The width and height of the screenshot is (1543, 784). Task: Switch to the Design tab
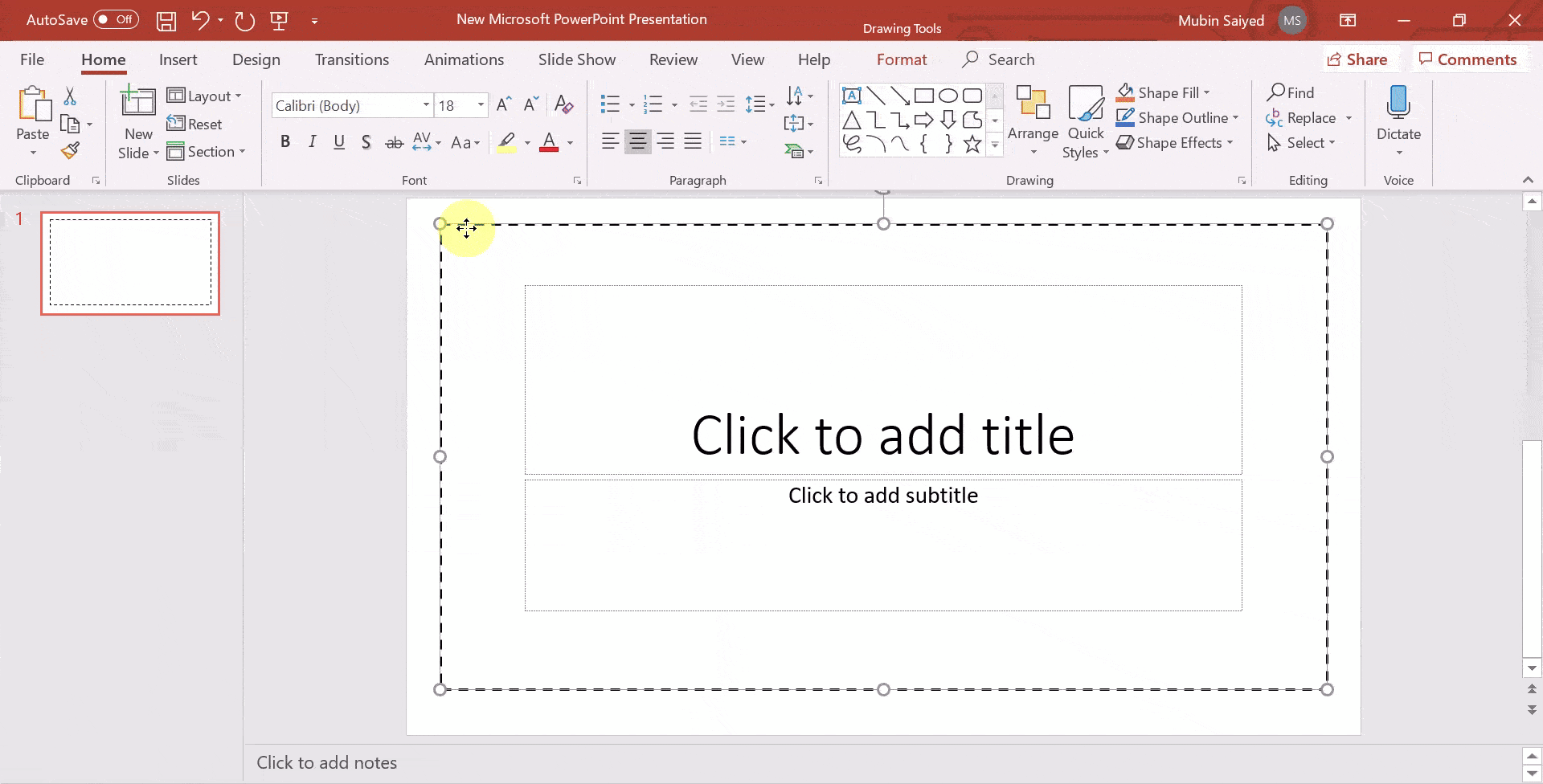256,59
